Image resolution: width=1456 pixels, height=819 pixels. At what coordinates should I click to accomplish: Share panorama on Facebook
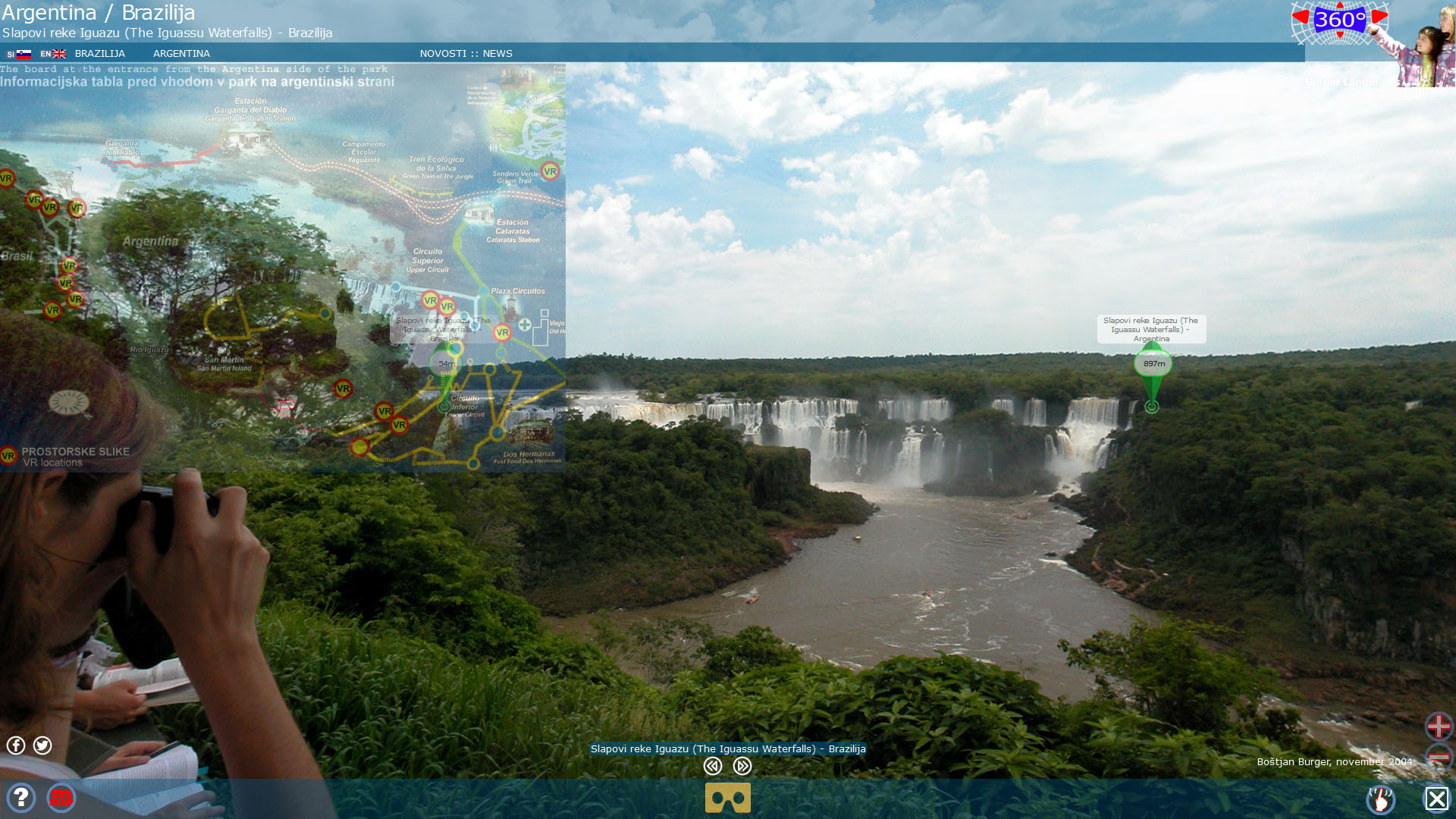click(16, 745)
